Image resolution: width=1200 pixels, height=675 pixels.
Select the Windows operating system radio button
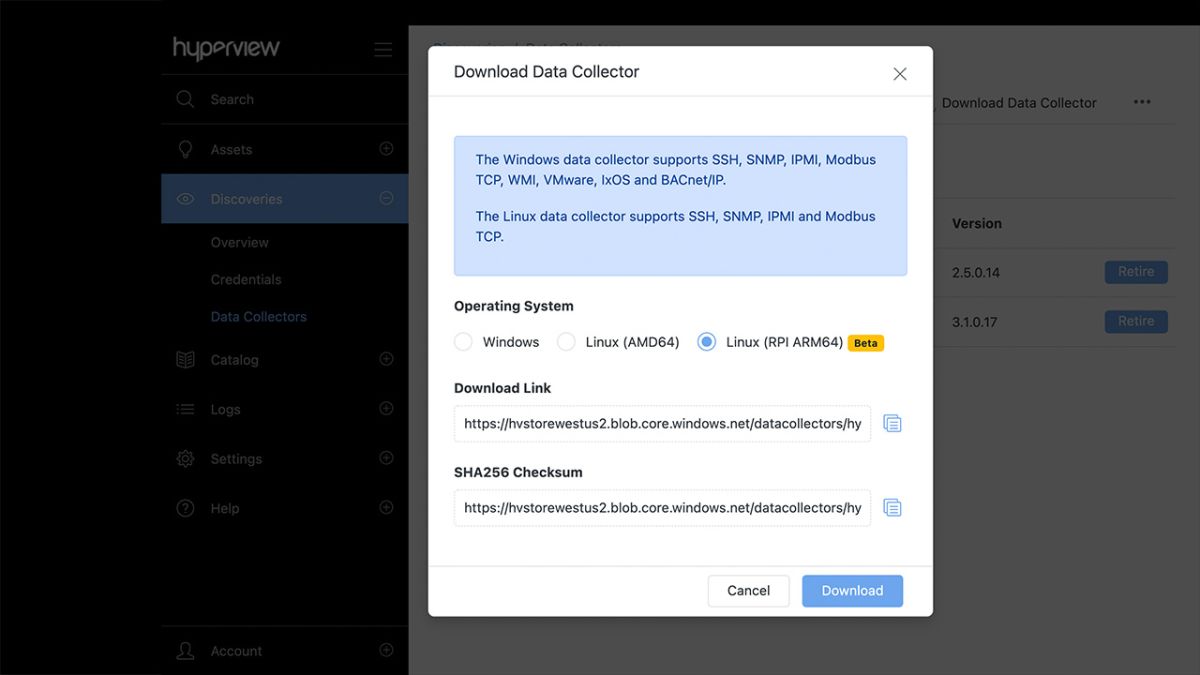tap(463, 342)
